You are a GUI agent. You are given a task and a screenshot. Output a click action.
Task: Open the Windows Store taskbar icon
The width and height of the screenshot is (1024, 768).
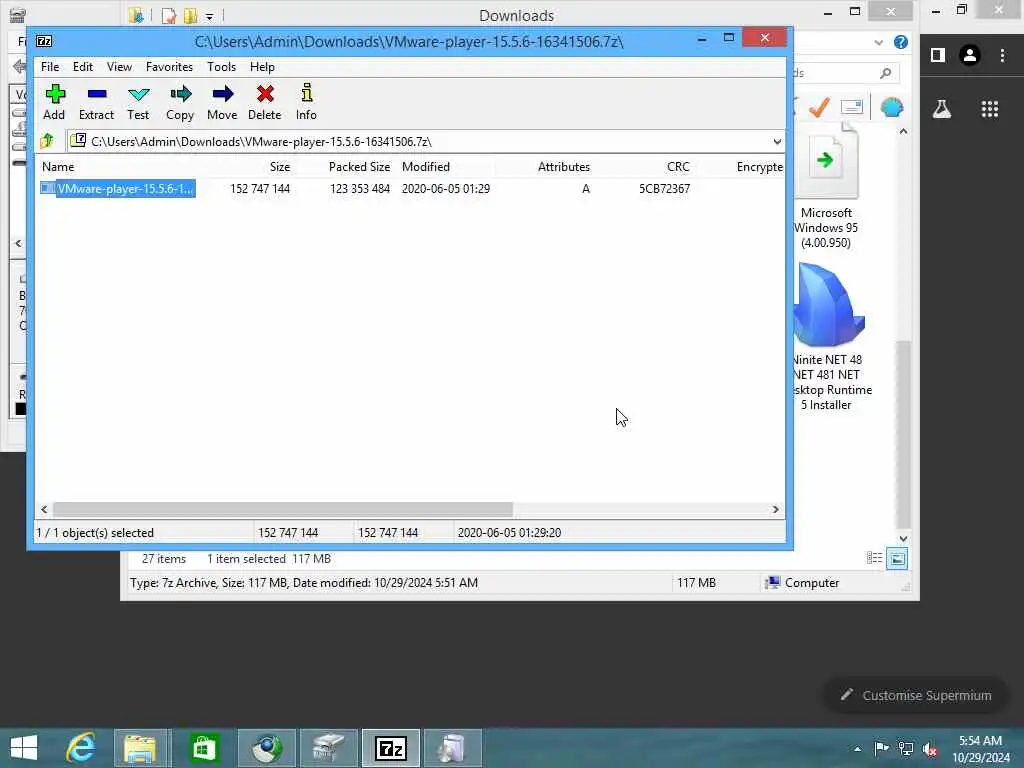203,748
